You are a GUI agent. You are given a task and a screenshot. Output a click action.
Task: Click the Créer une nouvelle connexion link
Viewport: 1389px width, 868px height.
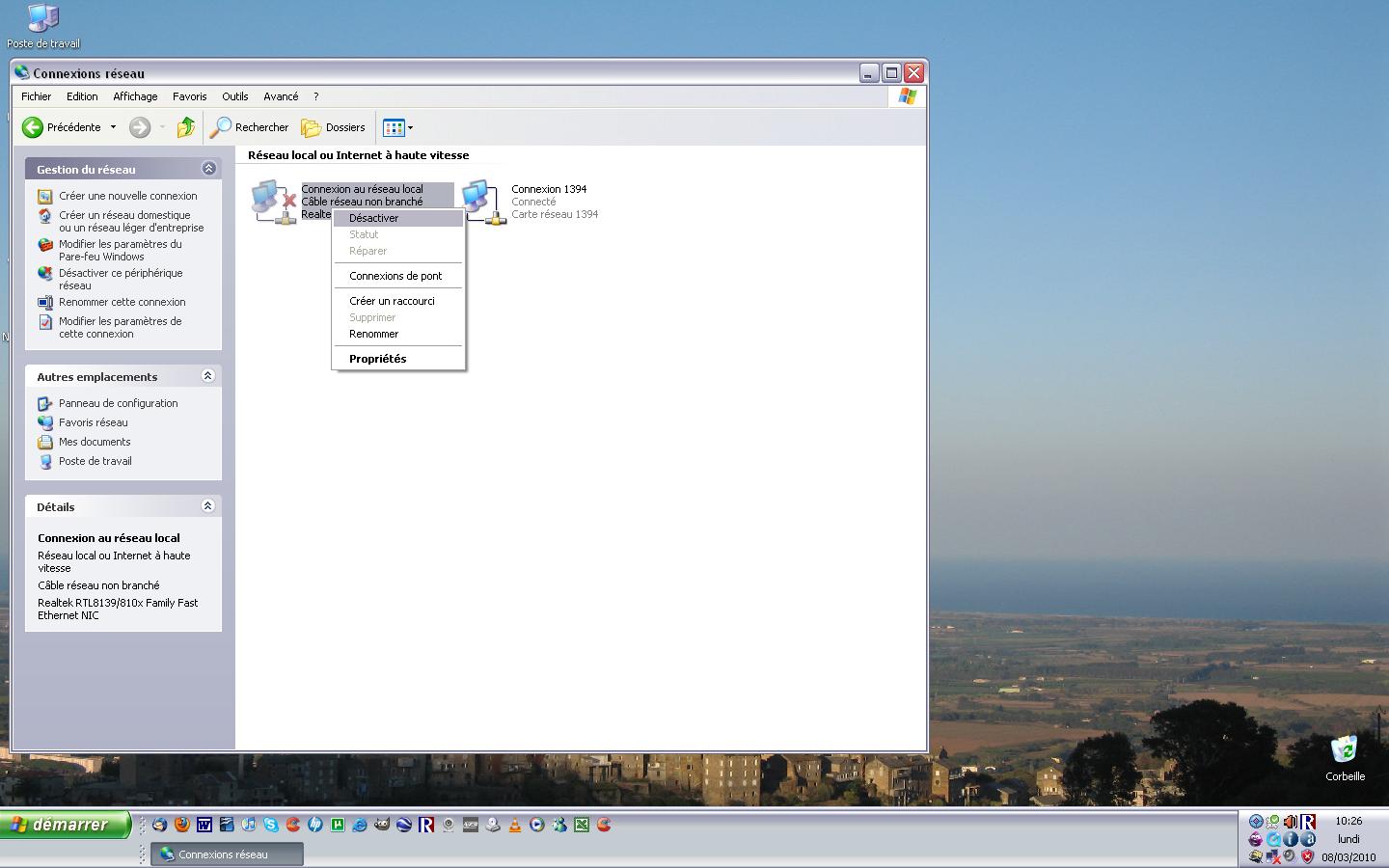coord(127,196)
